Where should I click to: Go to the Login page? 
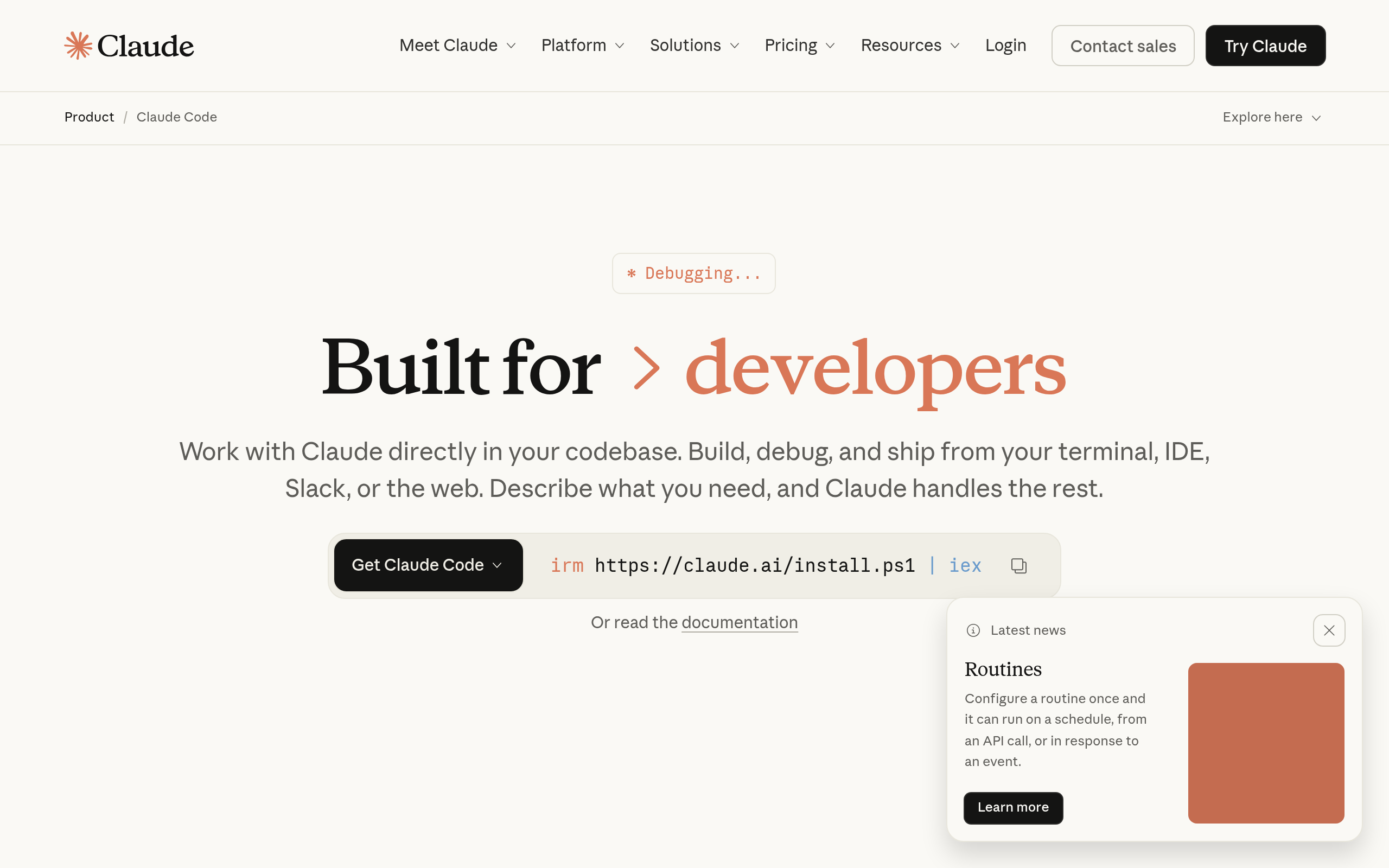[1005, 46]
